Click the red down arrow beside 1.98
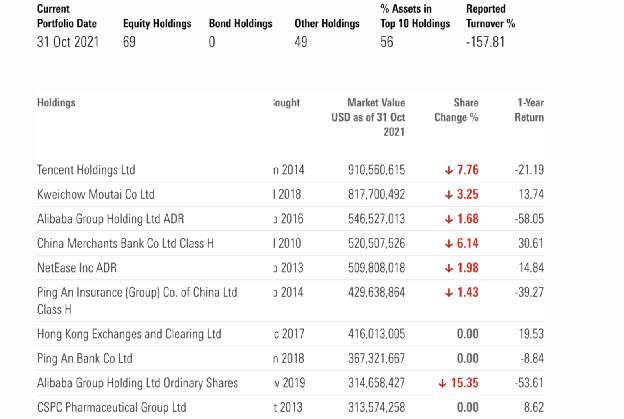The image size is (624, 419). (449, 267)
